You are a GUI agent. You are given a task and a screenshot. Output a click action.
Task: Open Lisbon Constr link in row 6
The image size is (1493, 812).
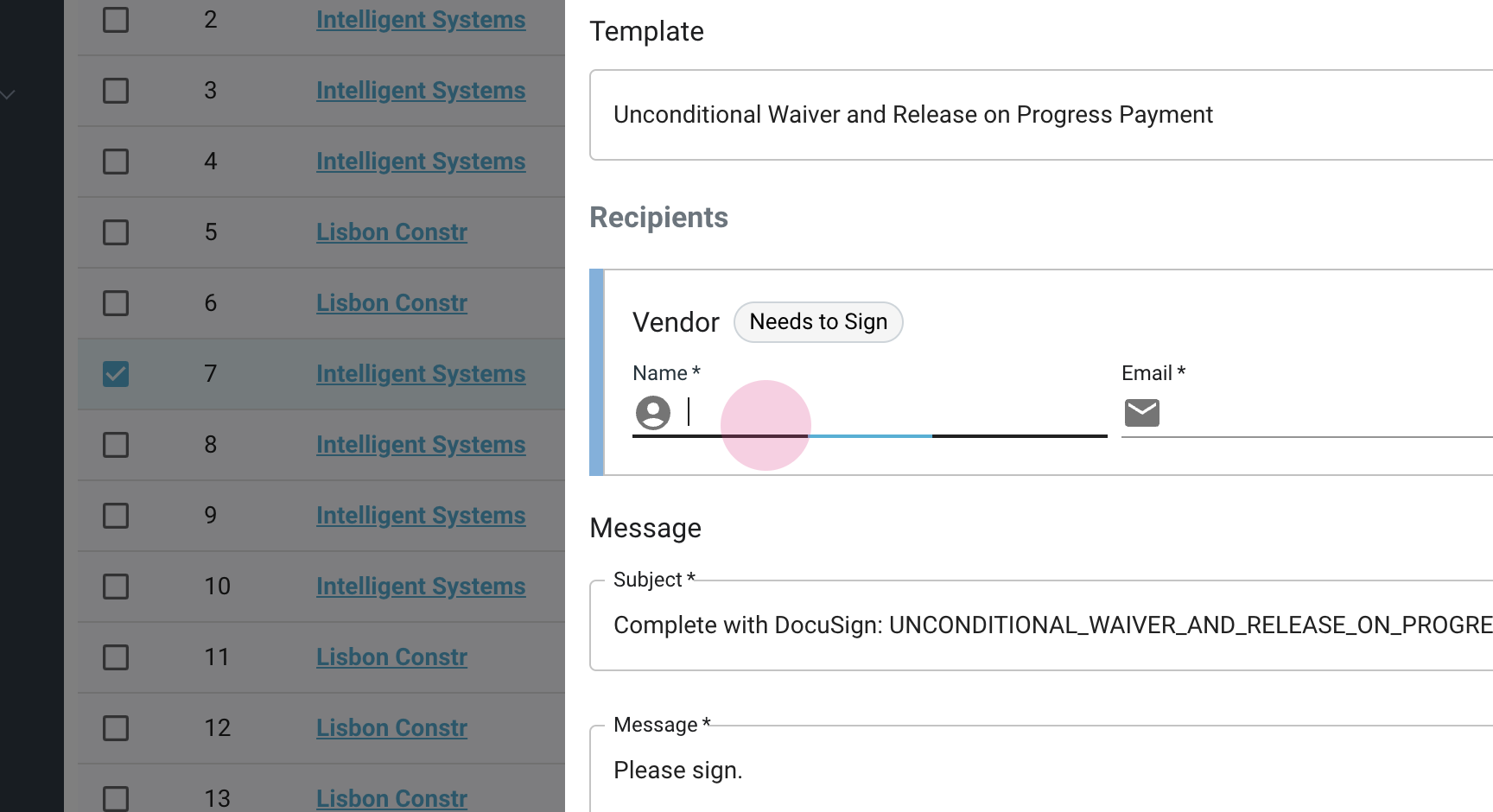391,303
